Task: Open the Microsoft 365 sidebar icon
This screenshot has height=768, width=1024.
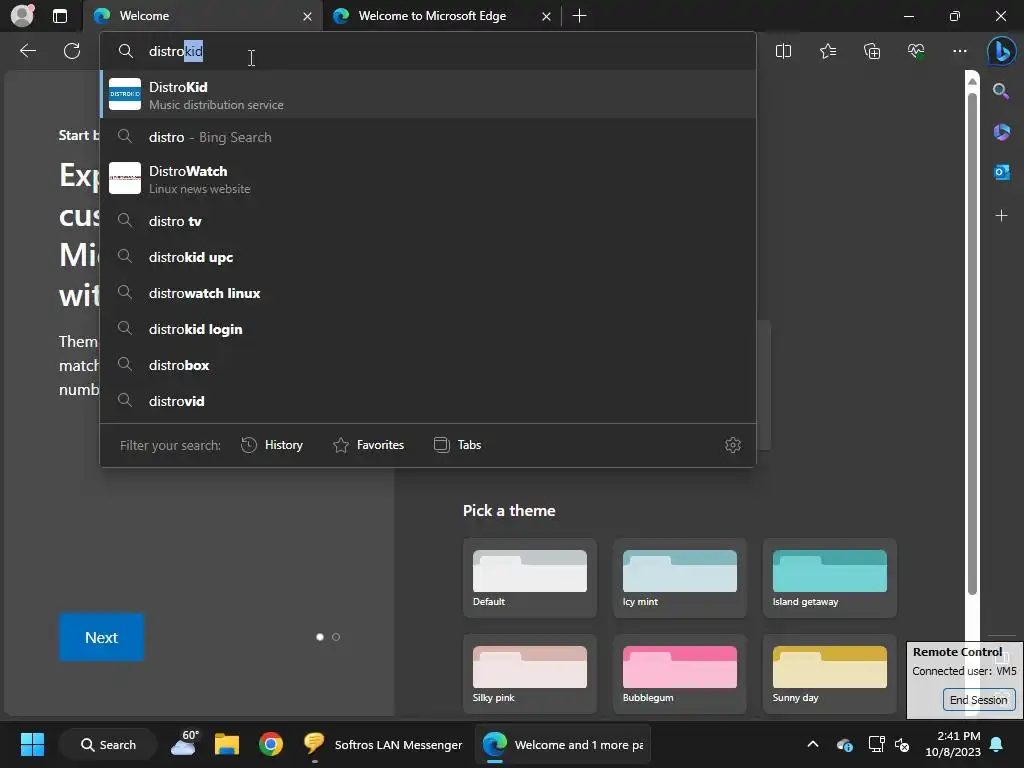Action: [1001, 133]
